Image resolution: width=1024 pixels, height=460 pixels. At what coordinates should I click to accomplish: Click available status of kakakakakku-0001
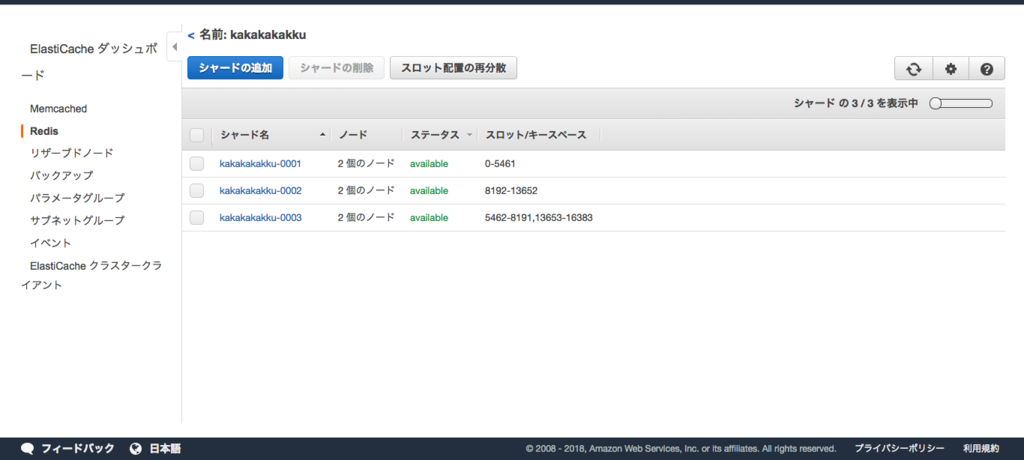(429, 163)
